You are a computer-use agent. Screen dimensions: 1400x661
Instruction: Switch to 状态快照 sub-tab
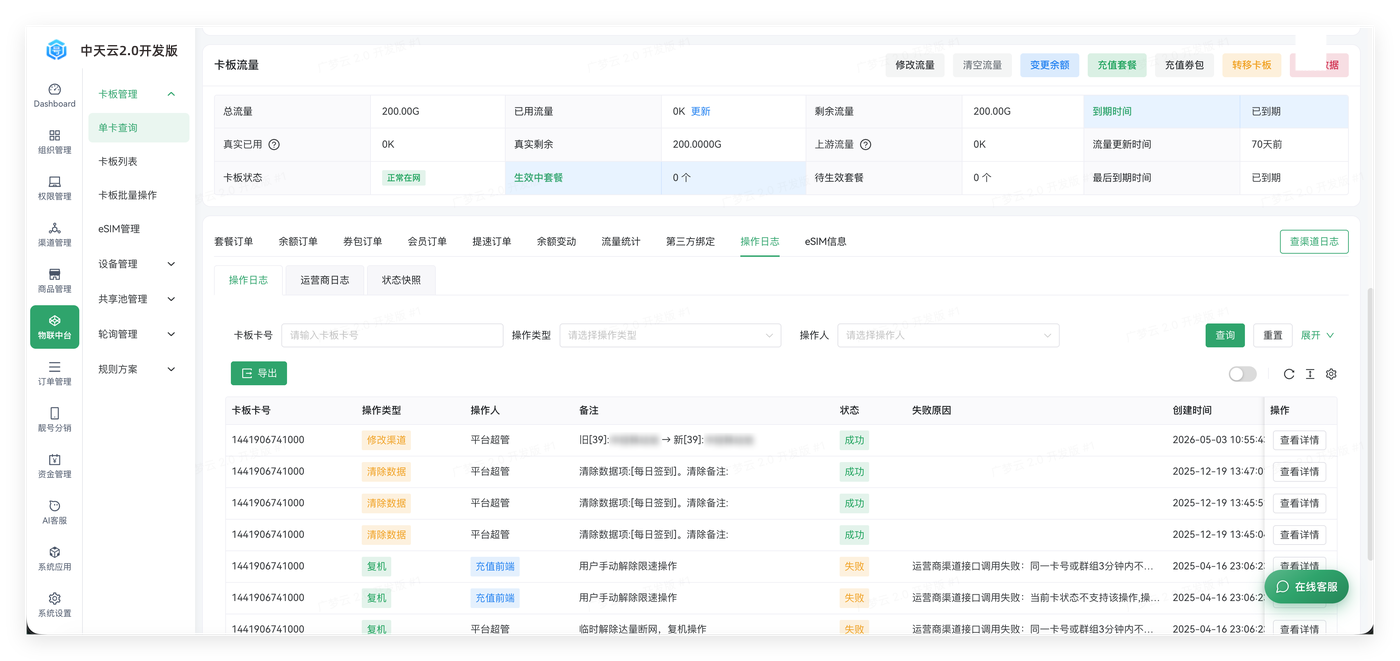[401, 280]
